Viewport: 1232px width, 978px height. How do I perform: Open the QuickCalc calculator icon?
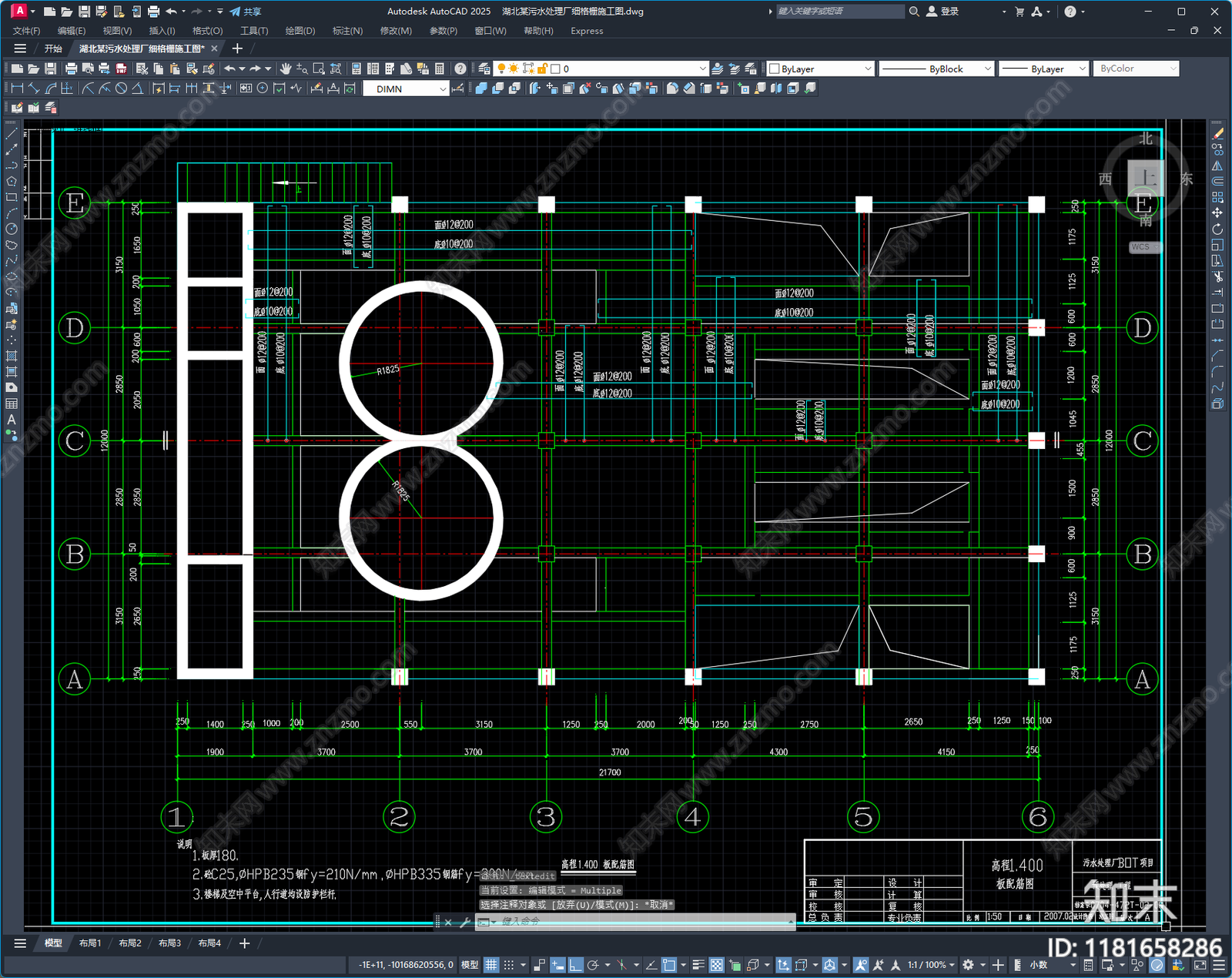[x=440, y=69]
